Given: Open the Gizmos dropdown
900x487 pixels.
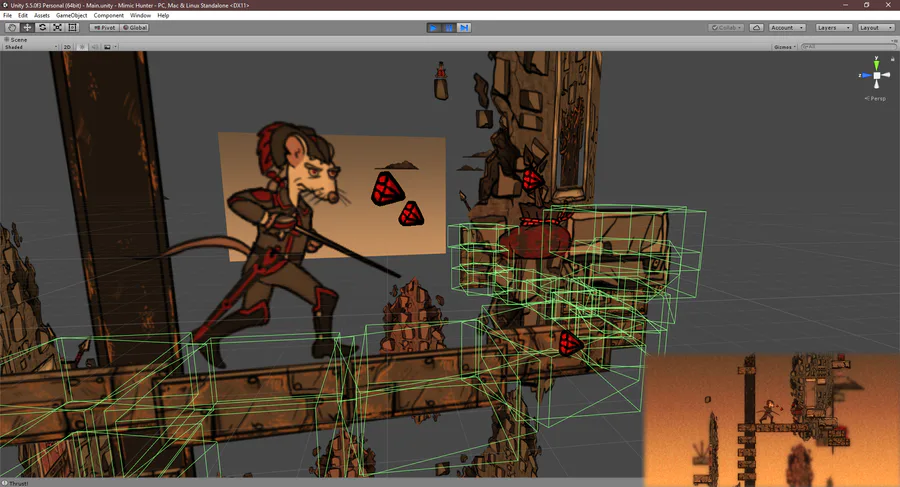Looking at the screenshot, I should coord(785,47).
